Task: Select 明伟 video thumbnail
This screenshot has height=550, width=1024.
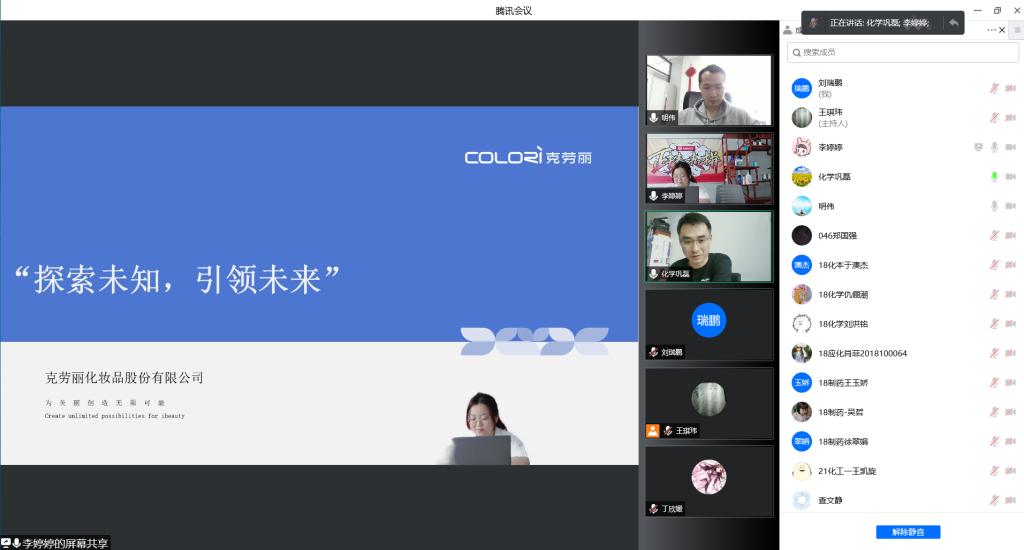Action: [x=709, y=90]
